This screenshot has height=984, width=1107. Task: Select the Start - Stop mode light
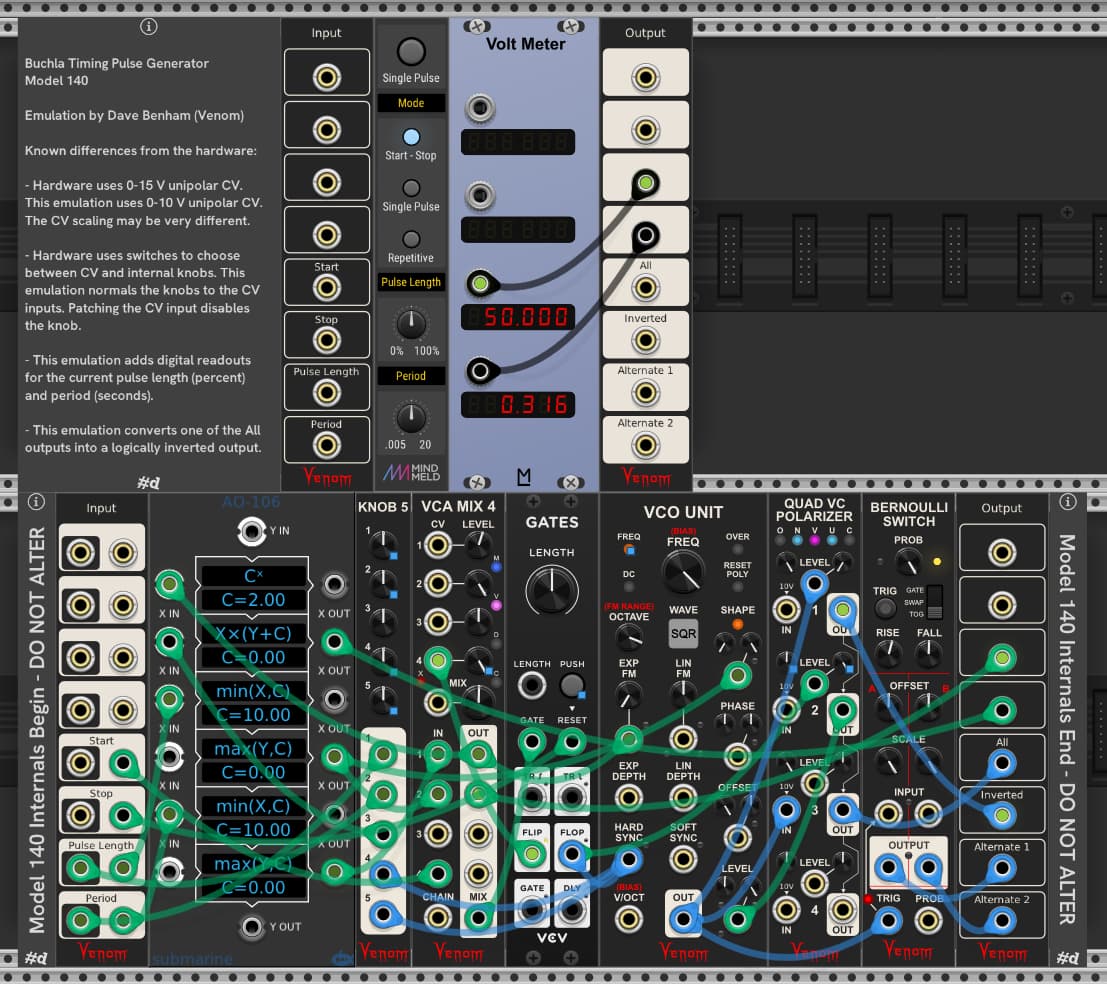(x=411, y=137)
